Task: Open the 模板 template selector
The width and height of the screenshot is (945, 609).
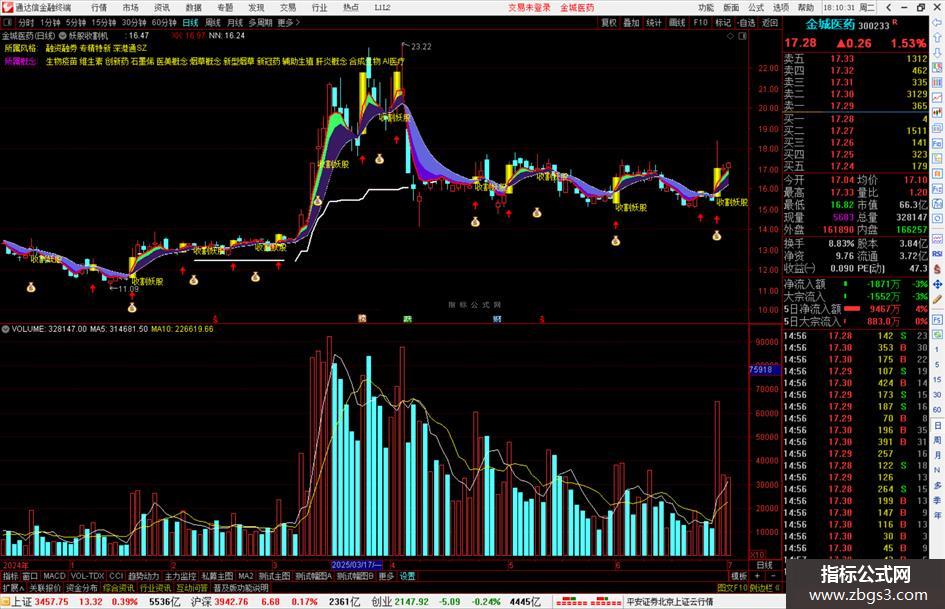Action: click(x=739, y=576)
